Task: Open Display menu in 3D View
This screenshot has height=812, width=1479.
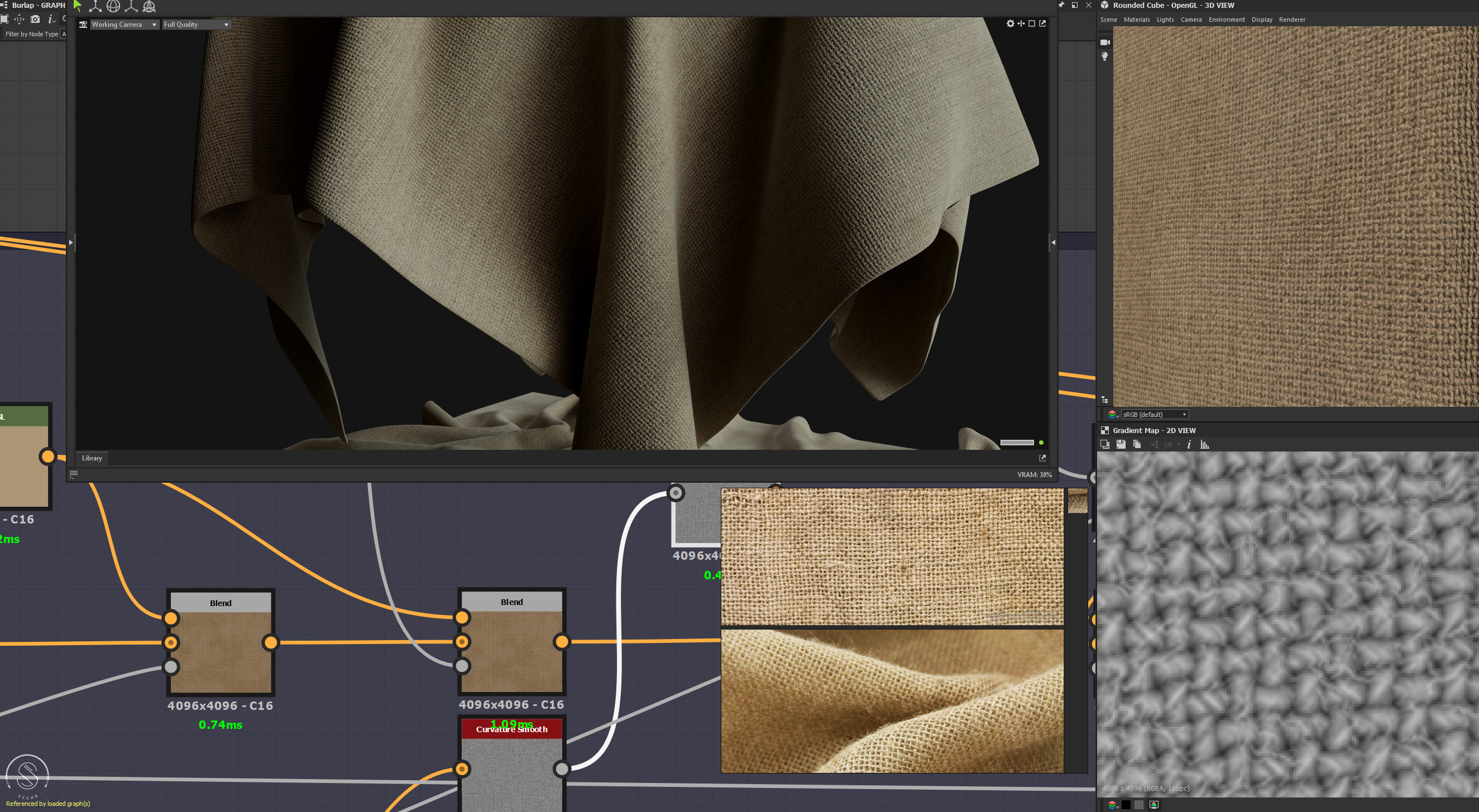Action: (x=1262, y=20)
